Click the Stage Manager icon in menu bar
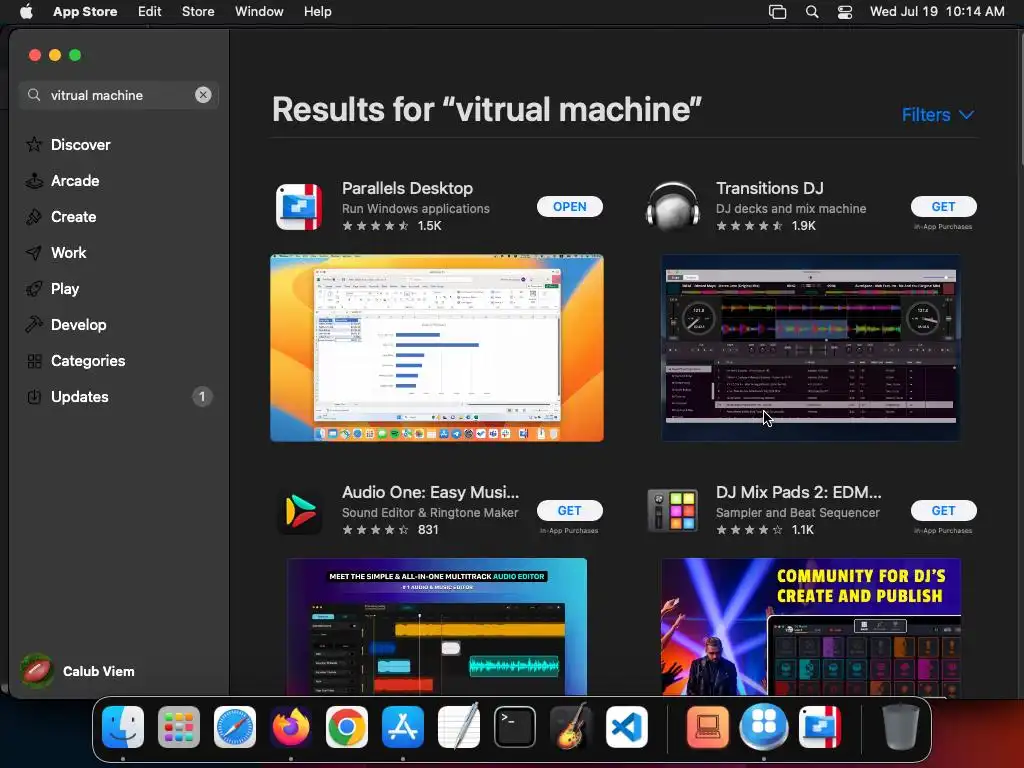 pos(777,12)
